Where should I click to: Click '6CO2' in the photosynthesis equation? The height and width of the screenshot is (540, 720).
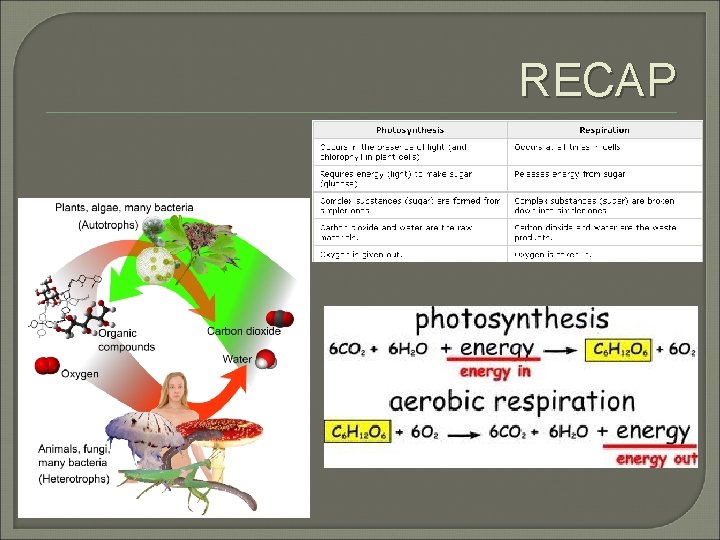[347, 349]
